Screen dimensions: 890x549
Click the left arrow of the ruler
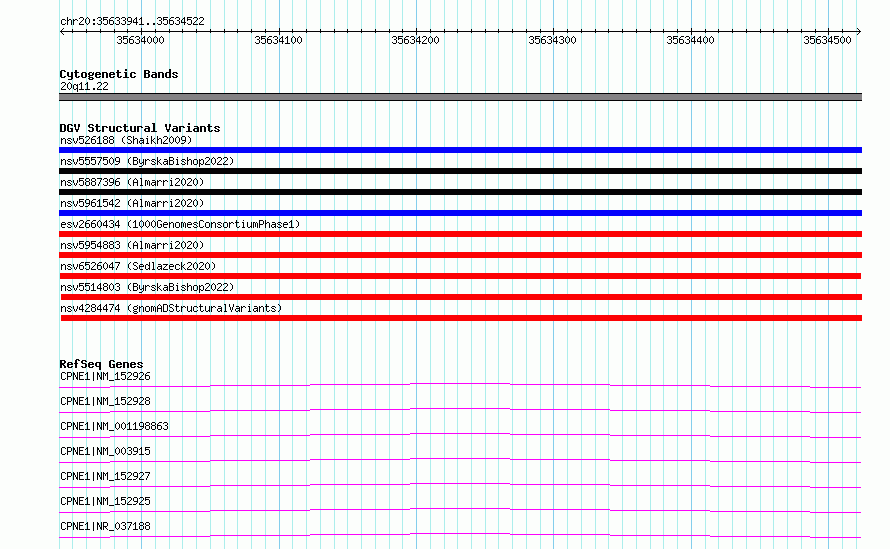pyautogui.click(x=62, y=32)
